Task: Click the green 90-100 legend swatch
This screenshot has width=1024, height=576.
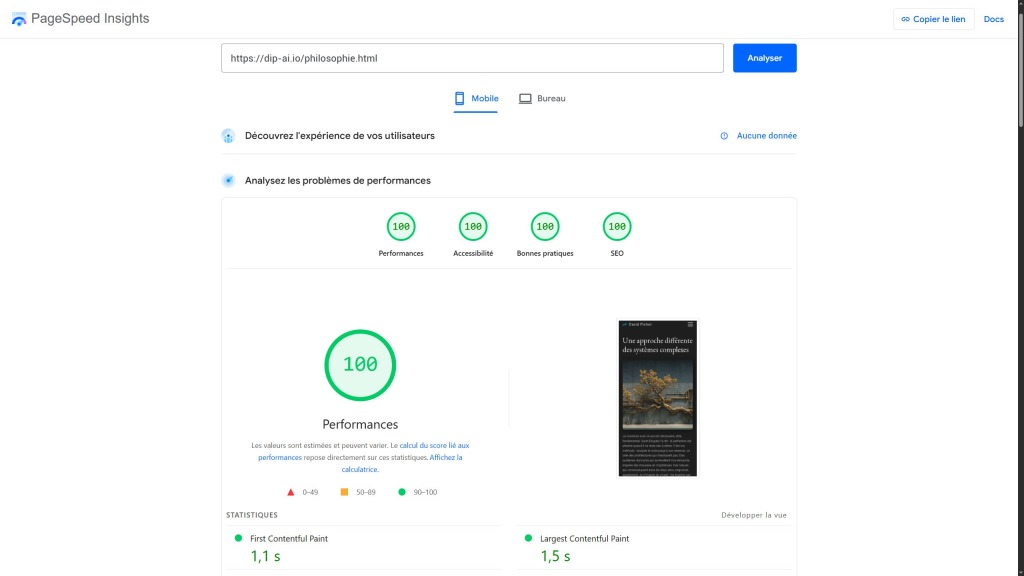Action: [400, 491]
